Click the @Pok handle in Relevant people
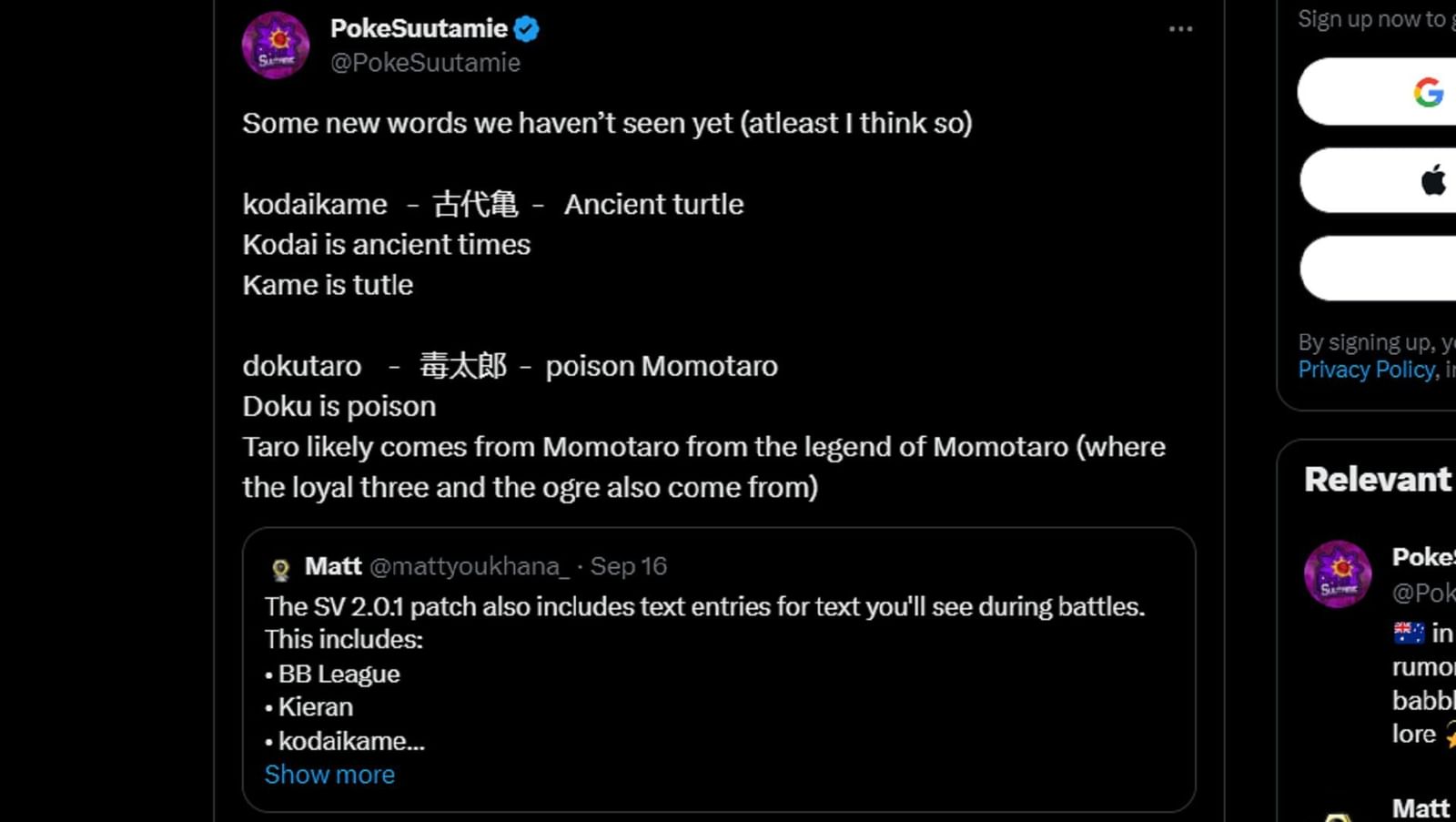 [x=1423, y=593]
